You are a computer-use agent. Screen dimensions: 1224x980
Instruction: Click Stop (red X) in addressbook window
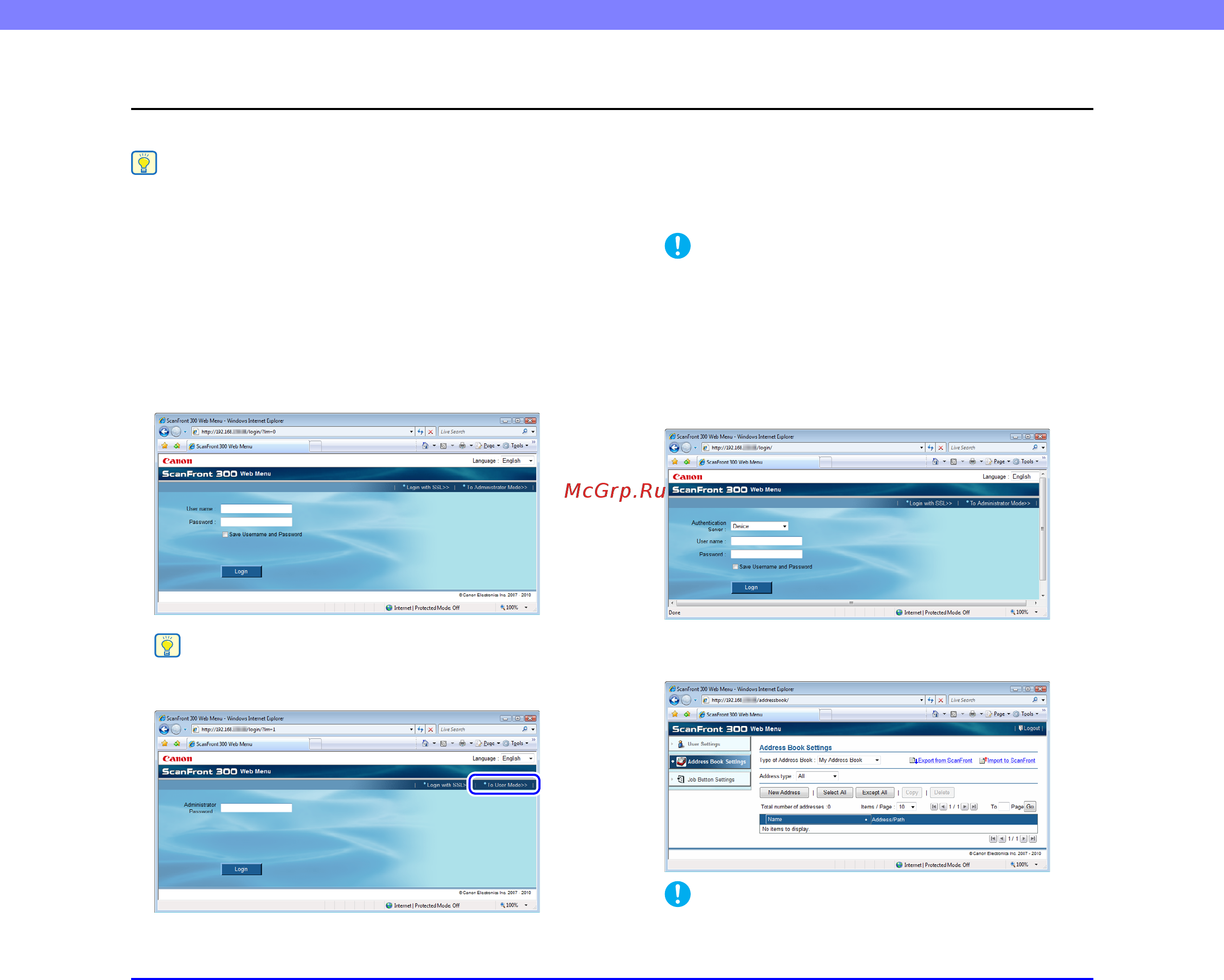pos(941,700)
